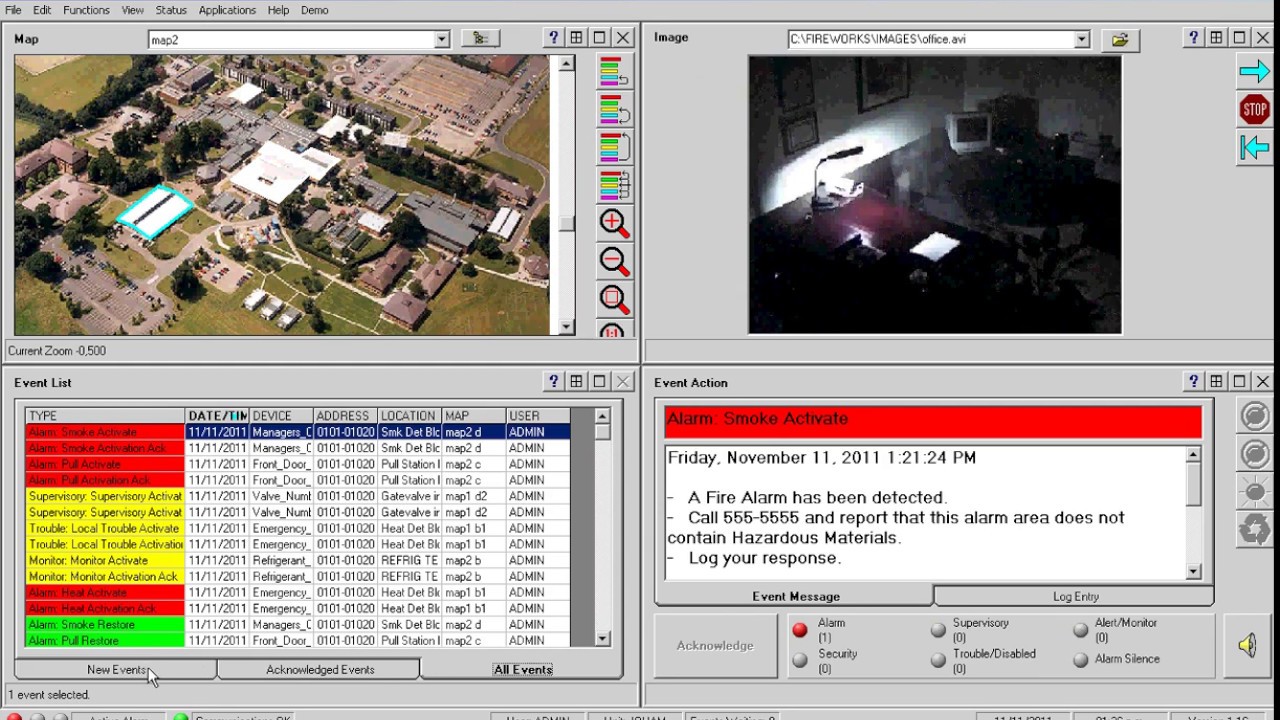Click the layer list icon with single return arrow
The image size is (1280, 720).
(x=614, y=72)
